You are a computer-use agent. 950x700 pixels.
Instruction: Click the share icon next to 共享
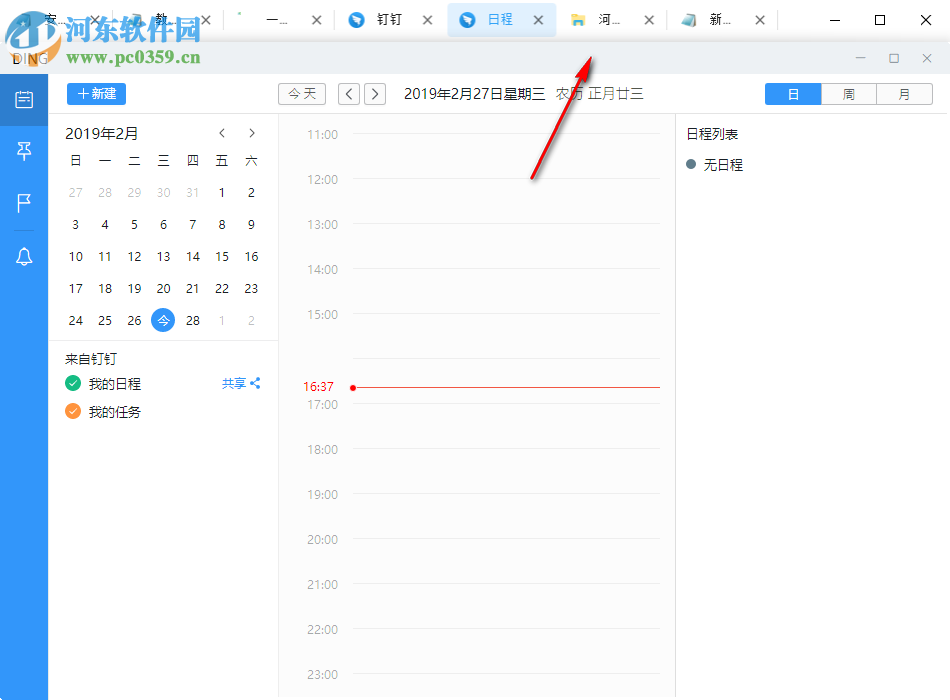click(x=260, y=383)
